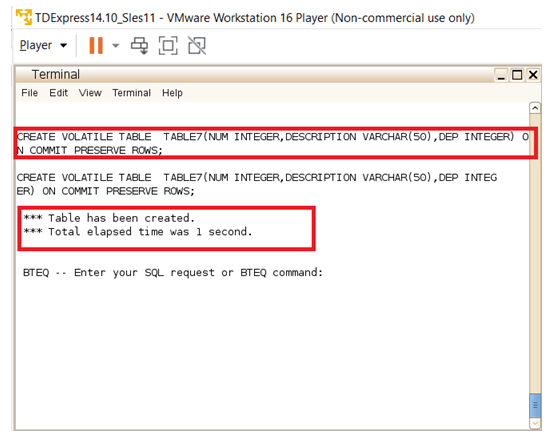Click the VMware Workstation logo icon
This screenshot has width=551, height=442.
click(24, 17)
